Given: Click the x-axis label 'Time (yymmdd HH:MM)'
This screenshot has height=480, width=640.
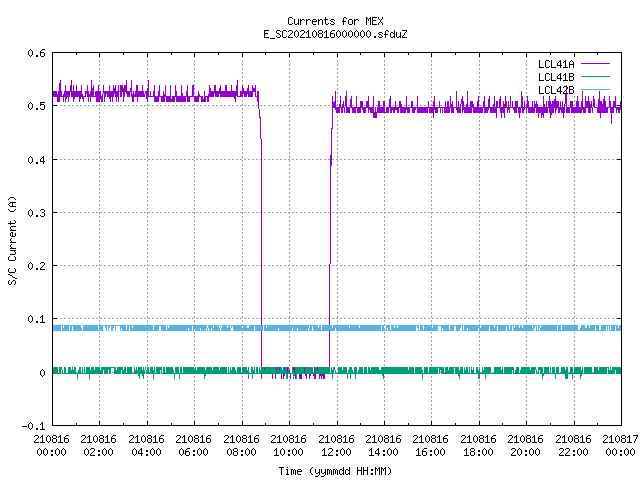Looking at the screenshot, I should coord(335,471).
